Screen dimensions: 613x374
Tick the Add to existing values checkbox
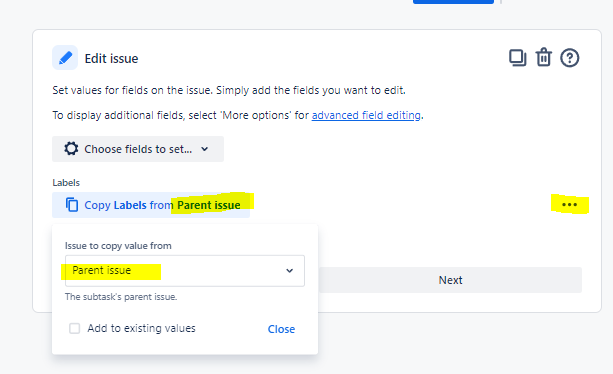point(74,328)
